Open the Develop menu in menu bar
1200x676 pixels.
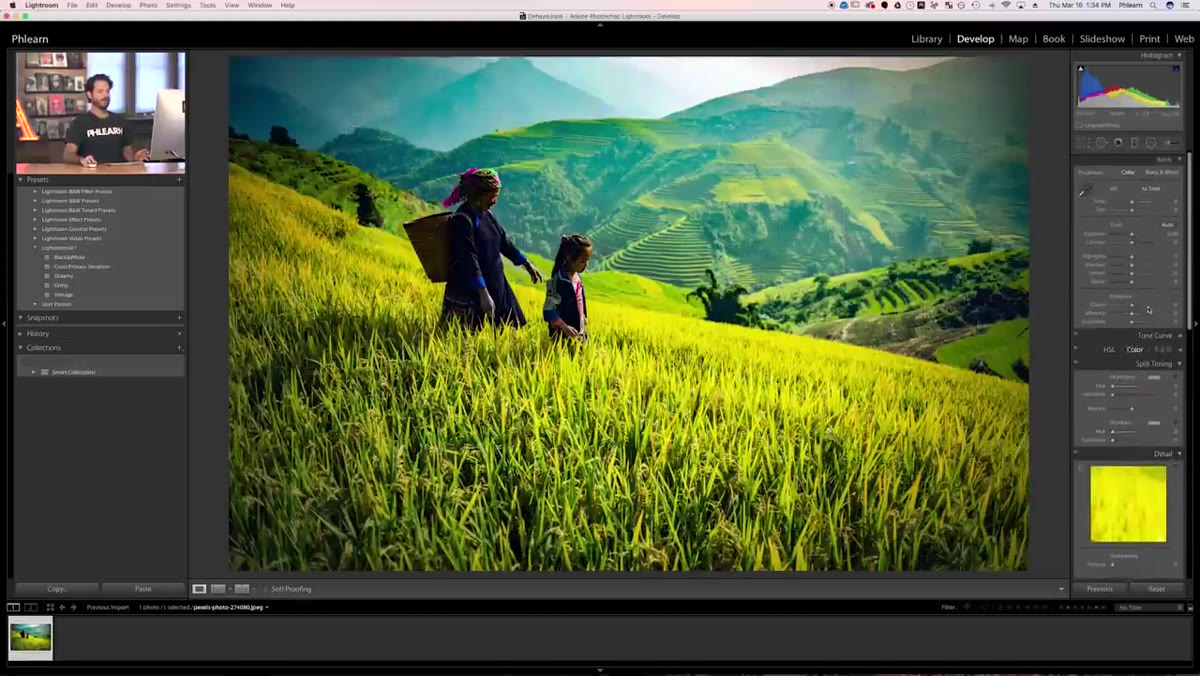tap(118, 5)
